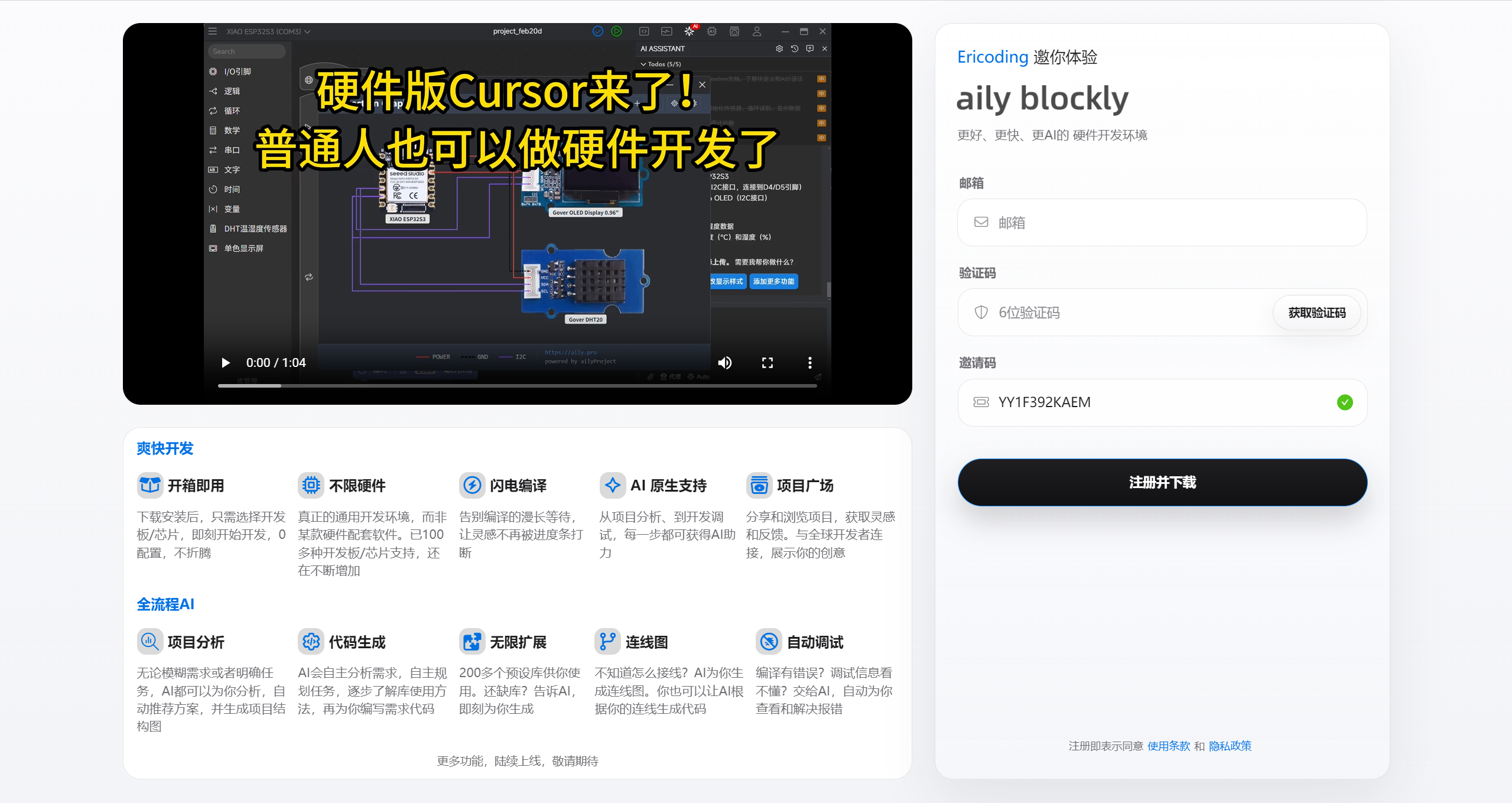This screenshot has height=803, width=1512.
Task: Click the tagline 更好、更快、更AI的 硬件开发环境
Action: [x=1052, y=135]
